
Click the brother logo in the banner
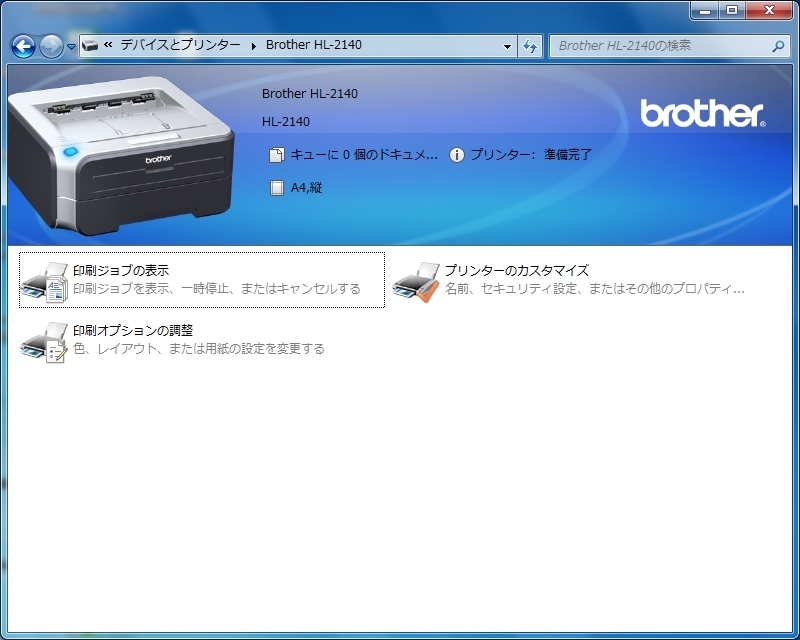click(x=703, y=113)
